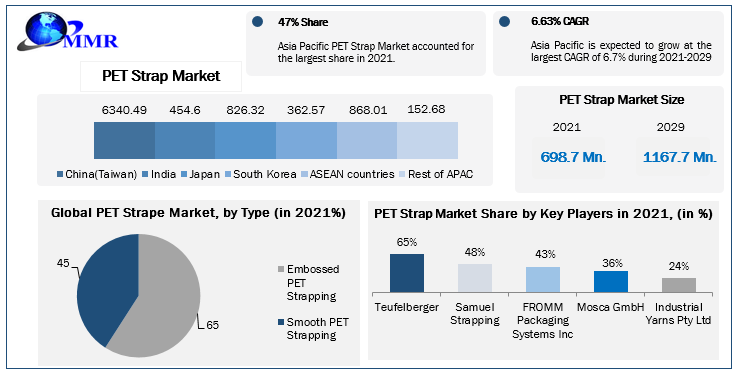739x376 pixels.
Task: Click the Teufelberger 65% bar
Action: tap(407, 273)
